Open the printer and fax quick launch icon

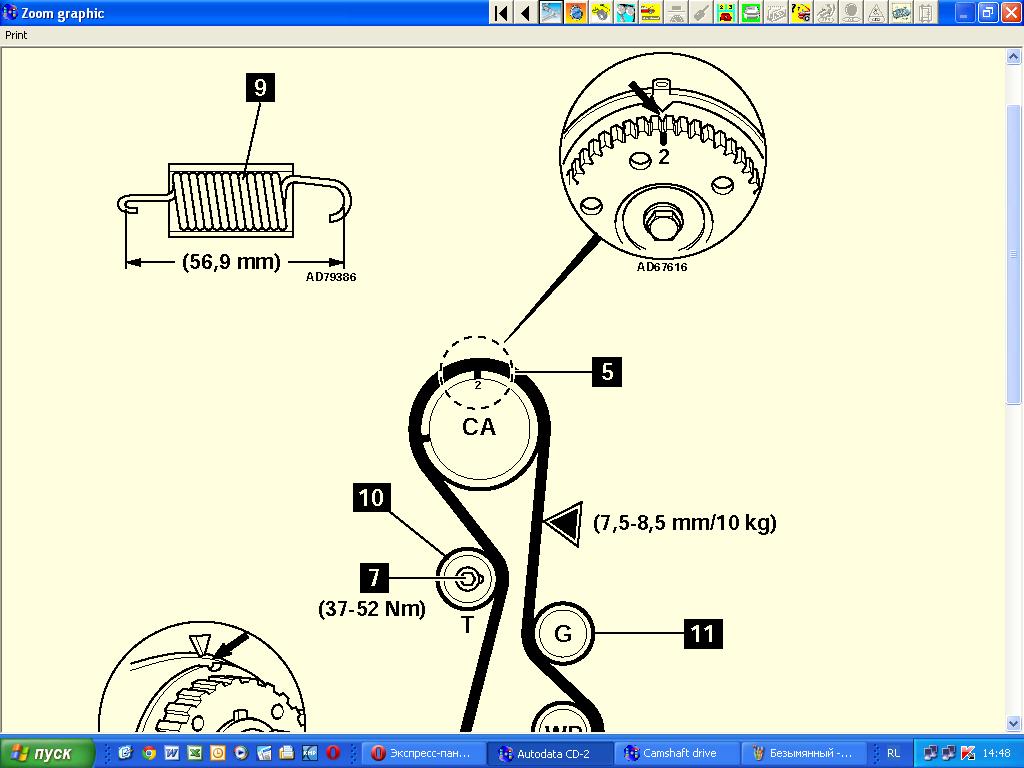click(x=287, y=753)
